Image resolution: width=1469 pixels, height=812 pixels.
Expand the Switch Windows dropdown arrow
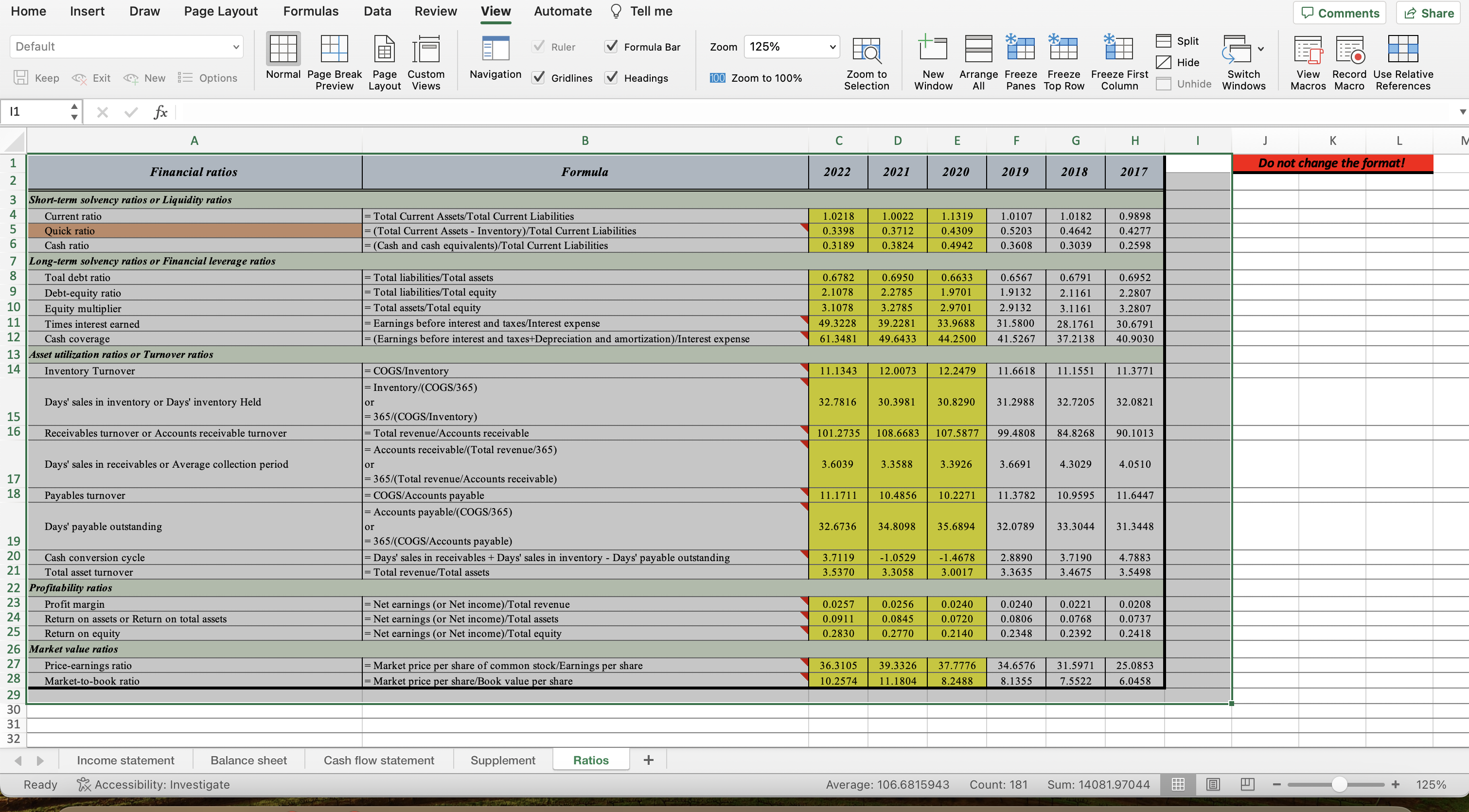tap(1261, 49)
